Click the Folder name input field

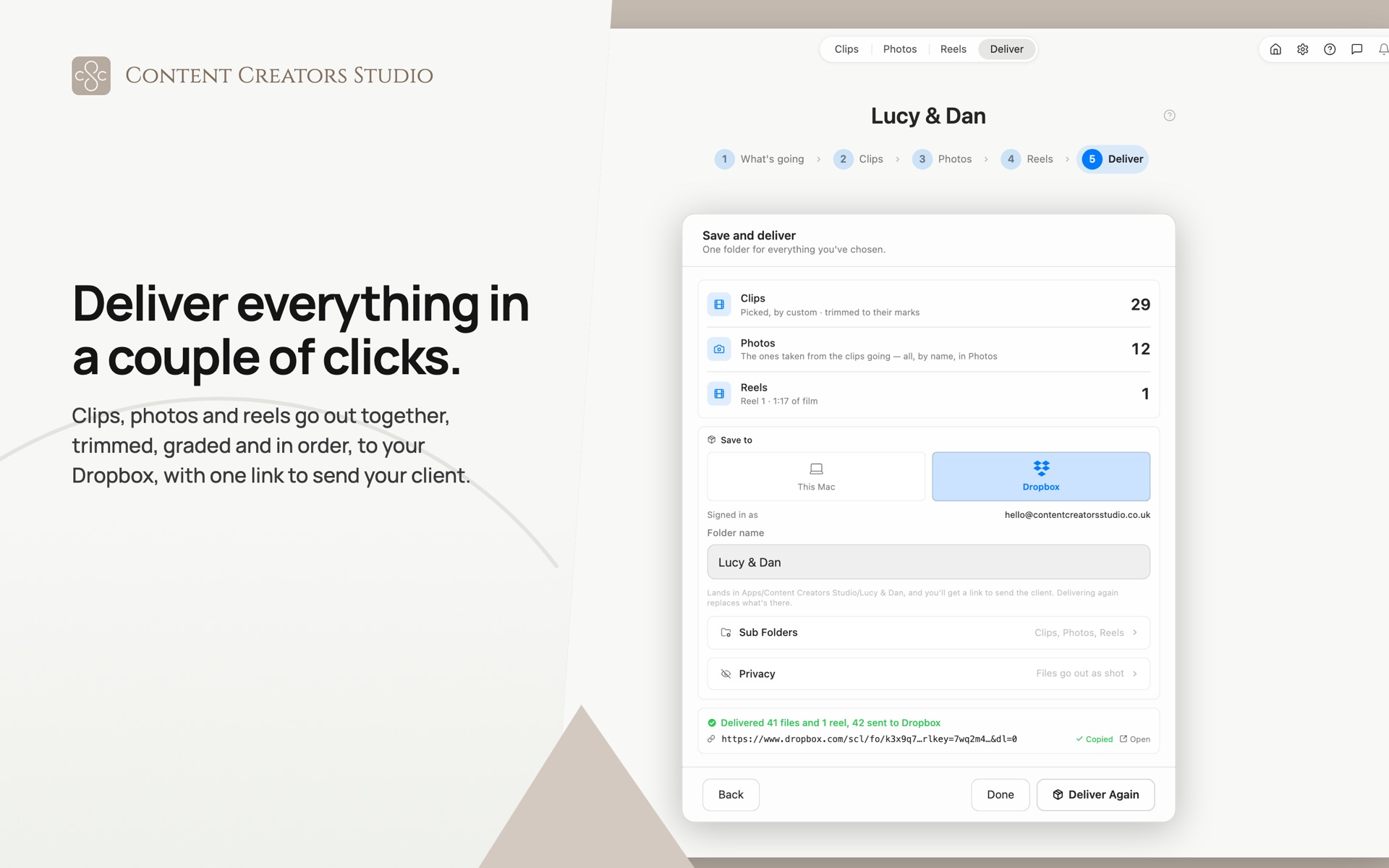(x=928, y=562)
